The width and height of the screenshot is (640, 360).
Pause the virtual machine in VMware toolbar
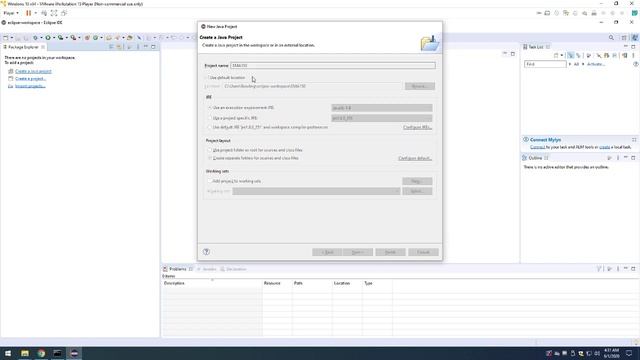coord(29,13)
